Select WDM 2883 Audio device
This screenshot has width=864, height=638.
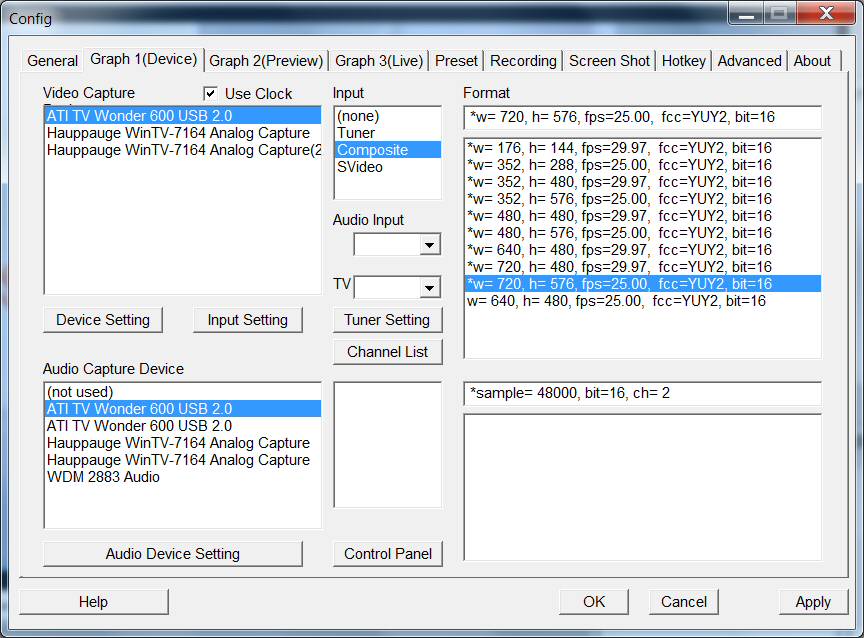click(x=182, y=477)
